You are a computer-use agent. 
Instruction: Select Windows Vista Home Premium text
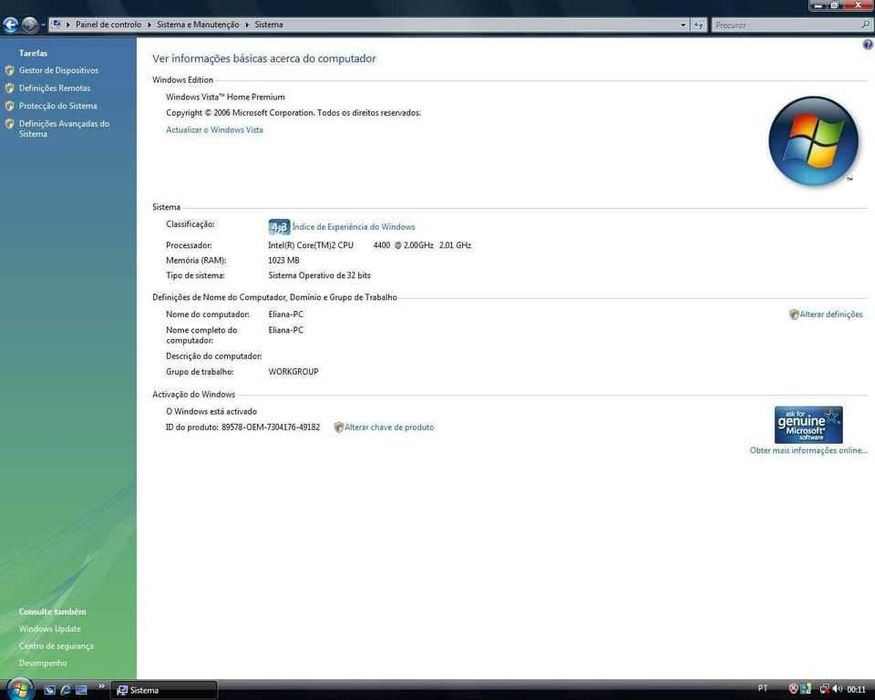225,97
